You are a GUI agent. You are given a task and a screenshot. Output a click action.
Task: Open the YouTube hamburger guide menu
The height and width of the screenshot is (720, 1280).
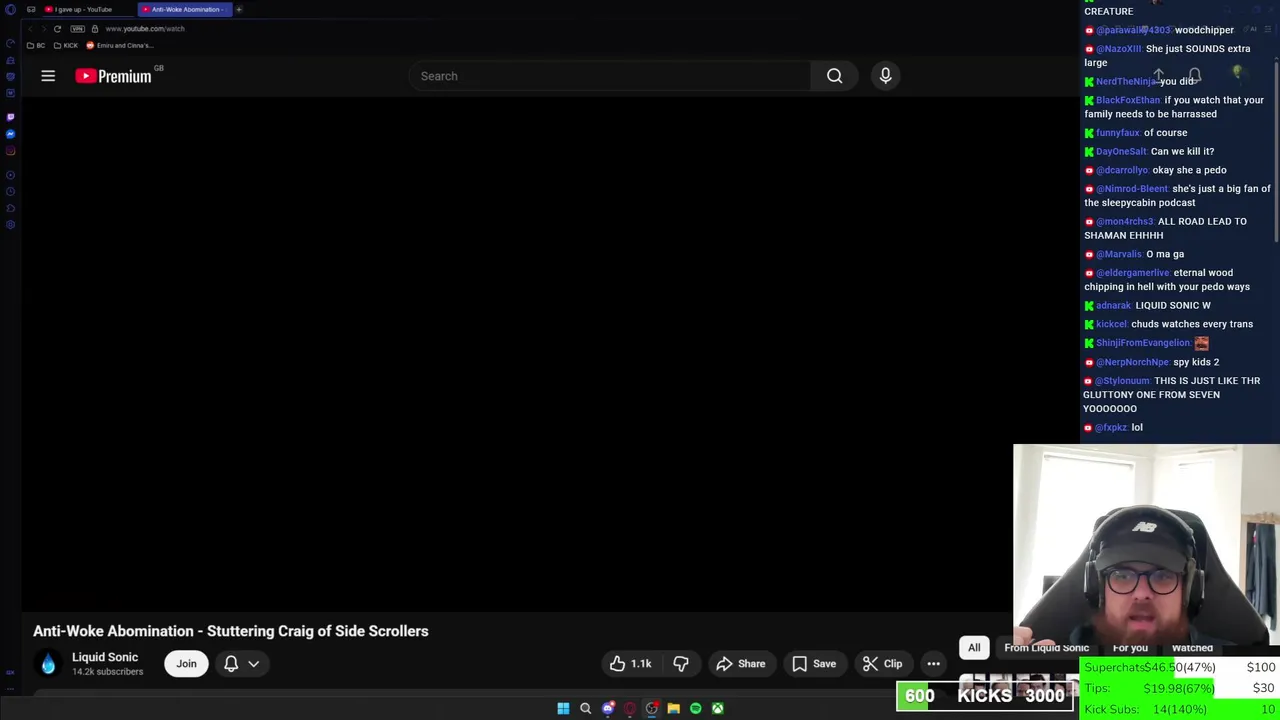[x=48, y=76]
